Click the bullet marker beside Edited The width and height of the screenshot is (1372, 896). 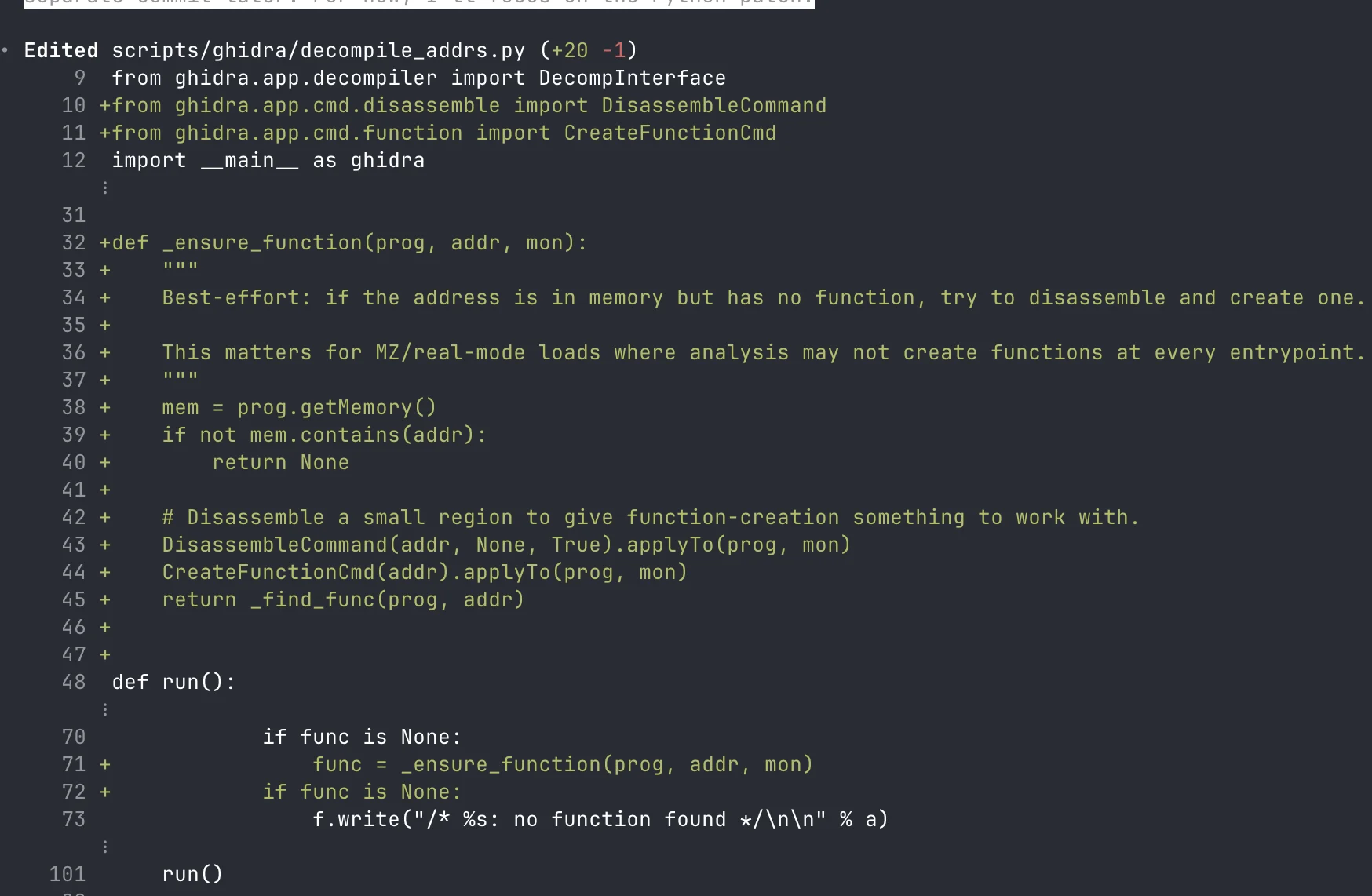pos(5,50)
